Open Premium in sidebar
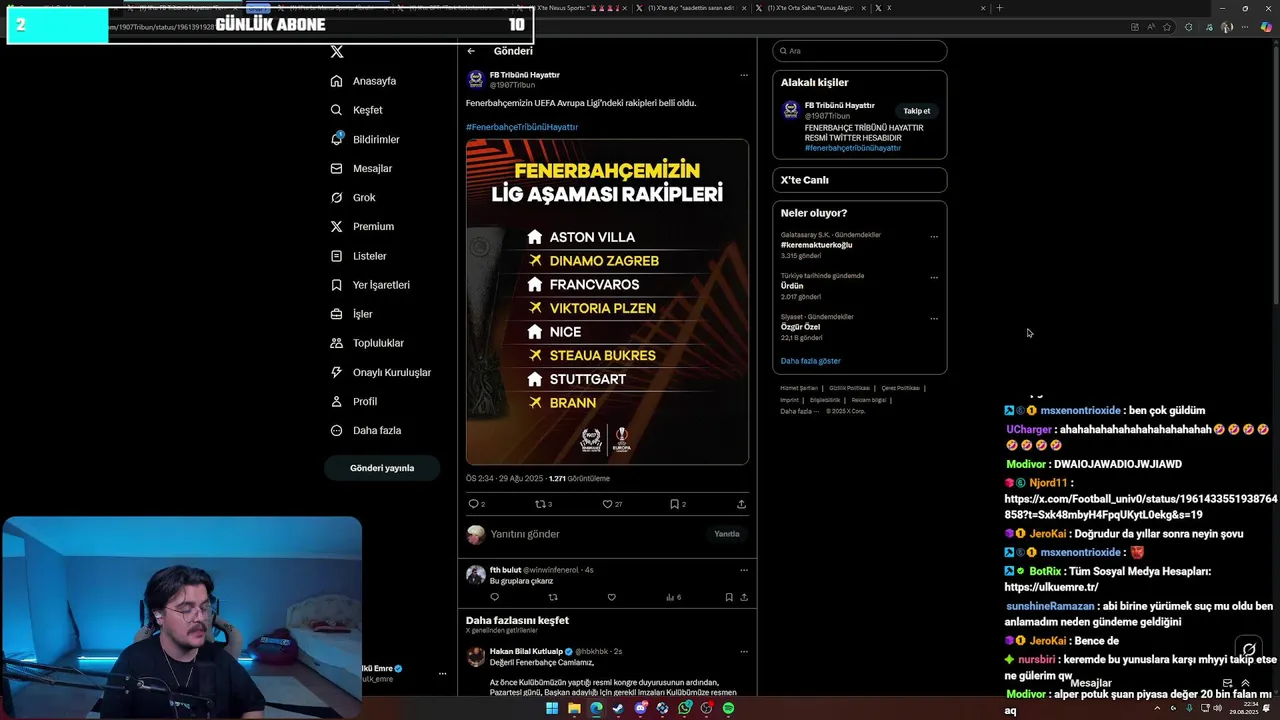This screenshot has height=720, width=1280. (362, 226)
